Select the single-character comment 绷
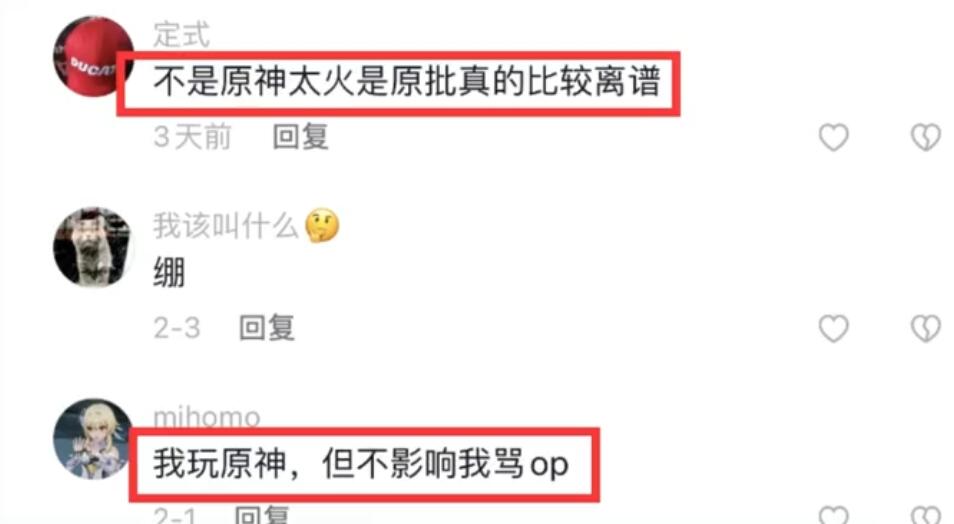 [x=169, y=273]
